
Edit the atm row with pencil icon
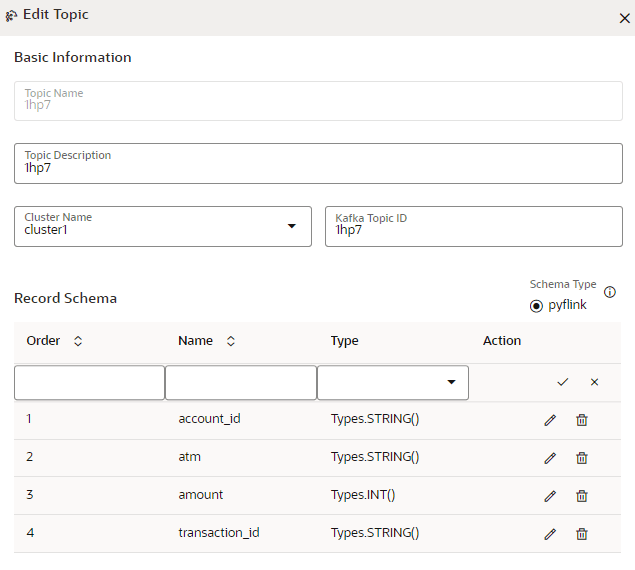[x=549, y=458]
